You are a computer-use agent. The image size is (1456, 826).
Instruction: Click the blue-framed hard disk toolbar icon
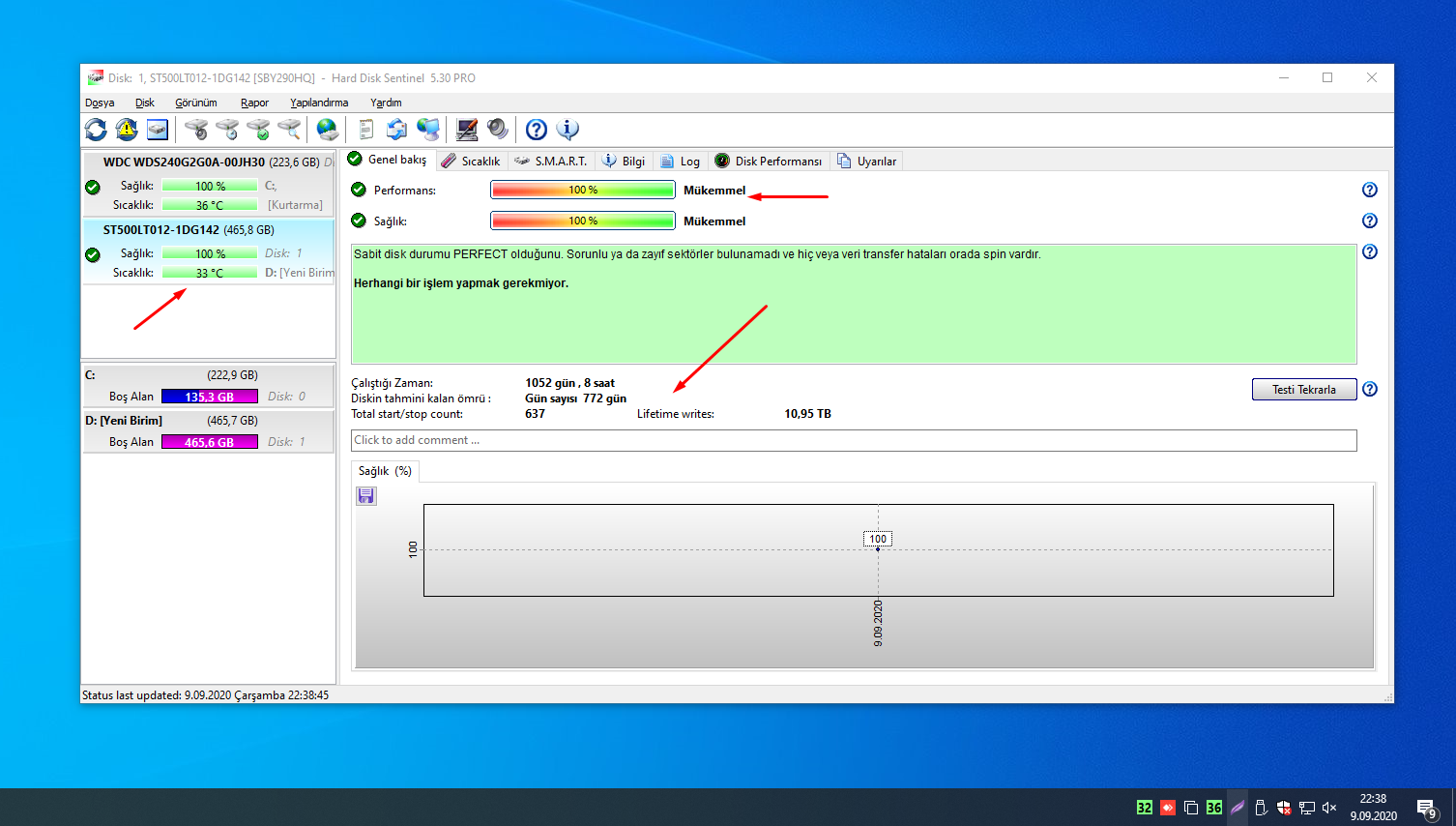click(x=158, y=129)
